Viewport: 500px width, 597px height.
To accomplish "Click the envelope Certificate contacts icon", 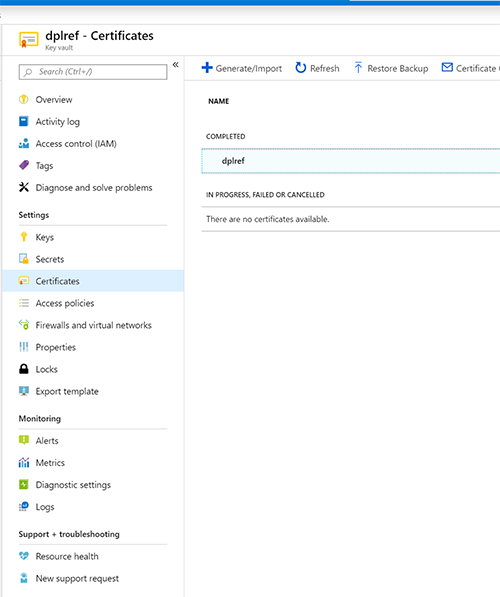I will [x=447, y=67].
